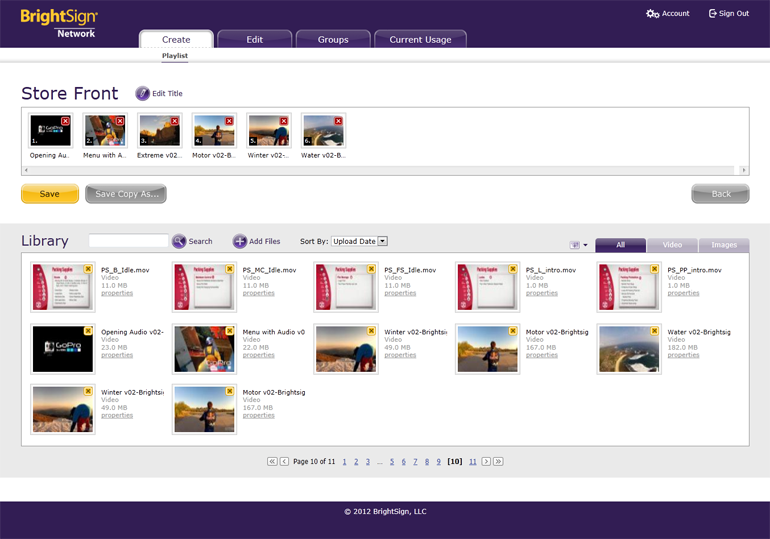The image size is (770, 539).
Task: Go to the last page of library
Action: 498,461
